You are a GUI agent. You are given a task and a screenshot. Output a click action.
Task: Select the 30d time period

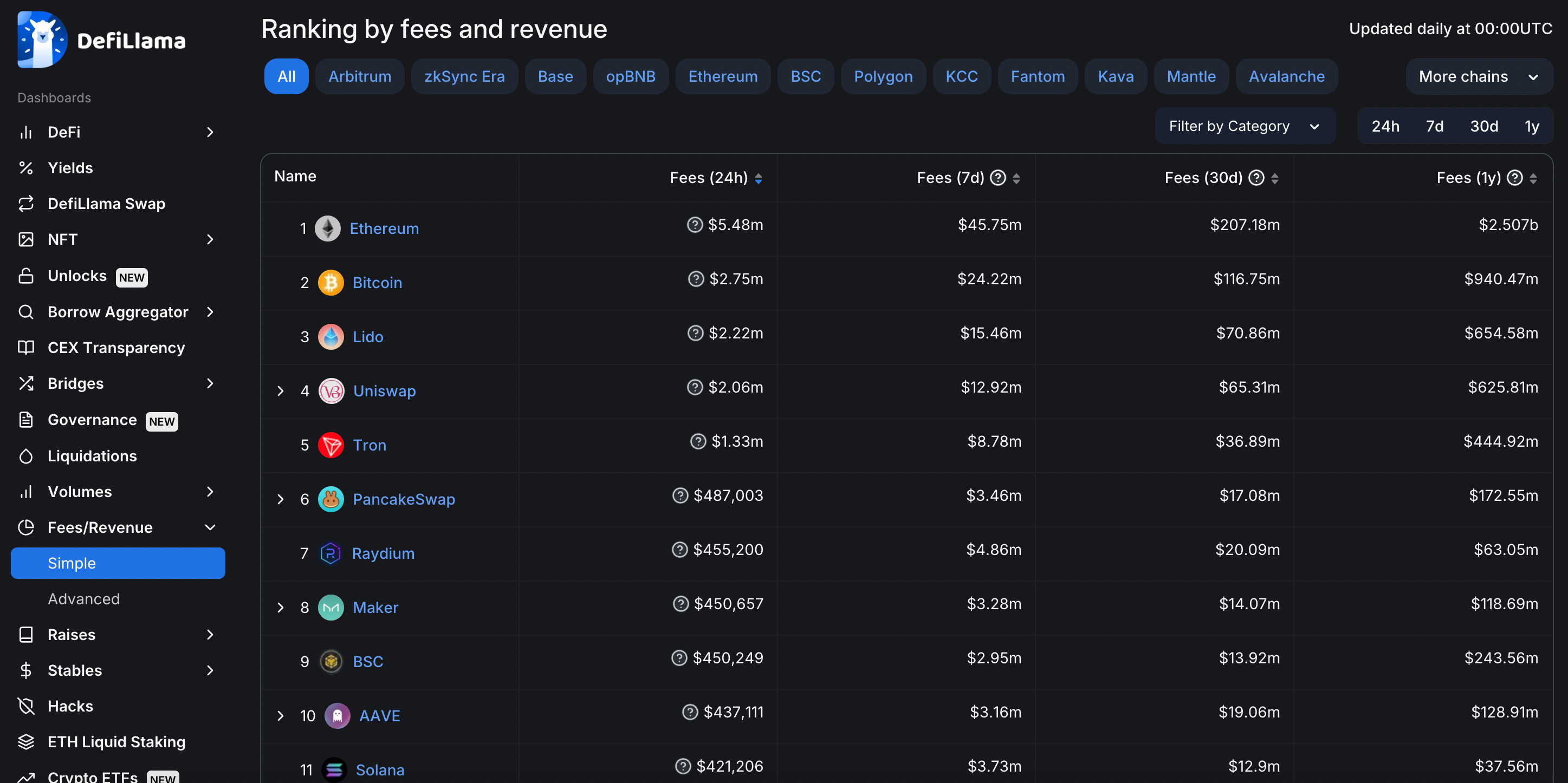pos(1484,127)
